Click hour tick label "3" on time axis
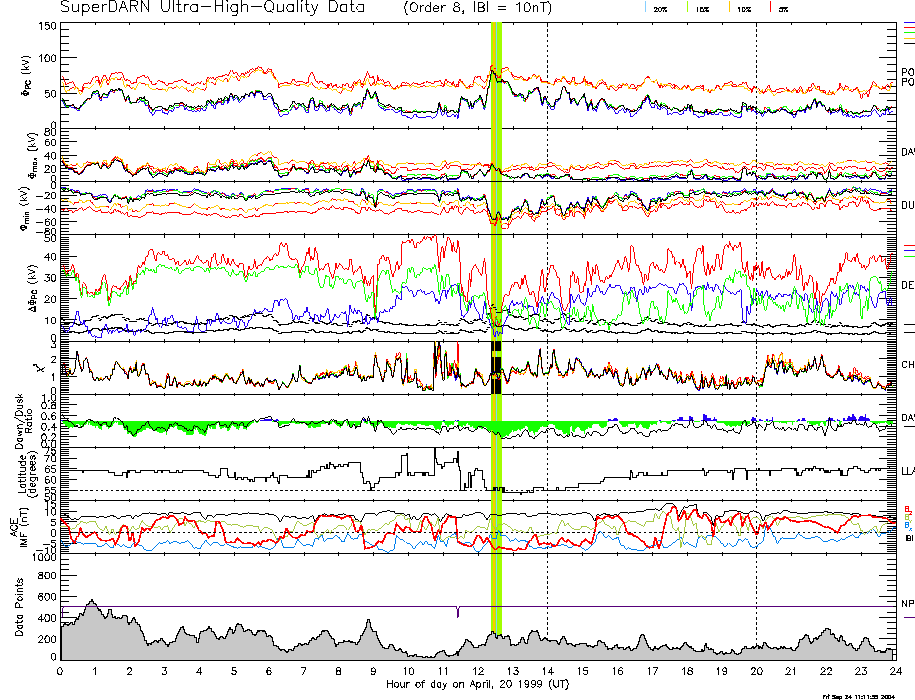Screen dimensions: 915x700 pyautogui.click(x=165, y=671)
